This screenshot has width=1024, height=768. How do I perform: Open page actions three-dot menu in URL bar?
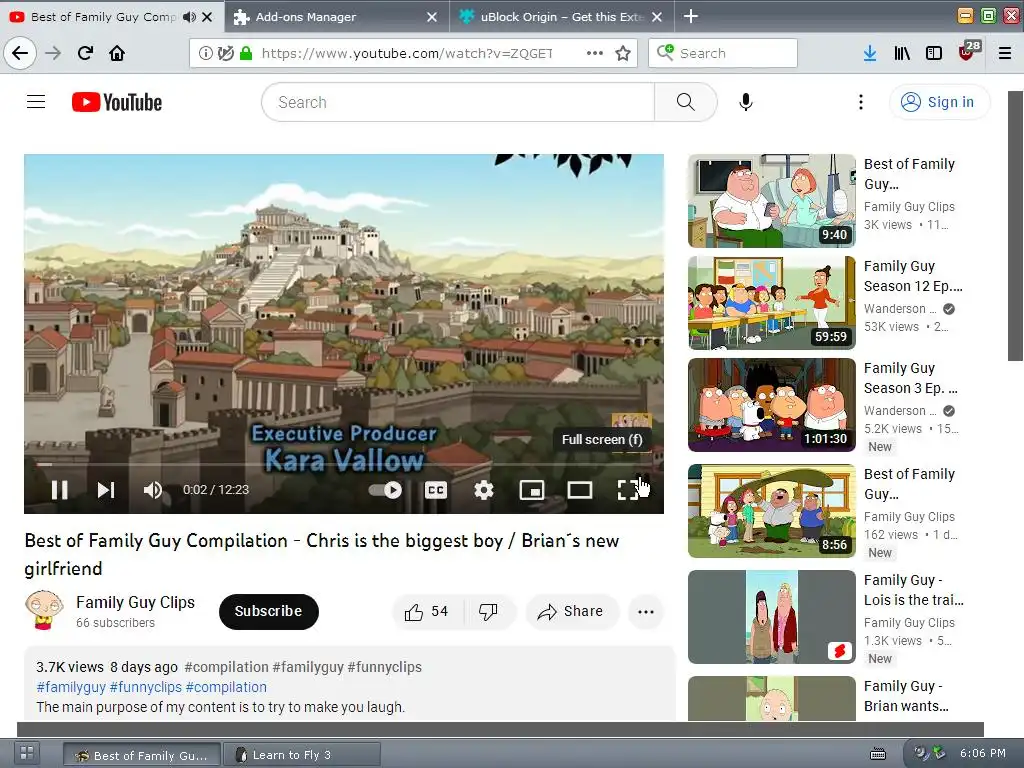(x=594, y=53)
